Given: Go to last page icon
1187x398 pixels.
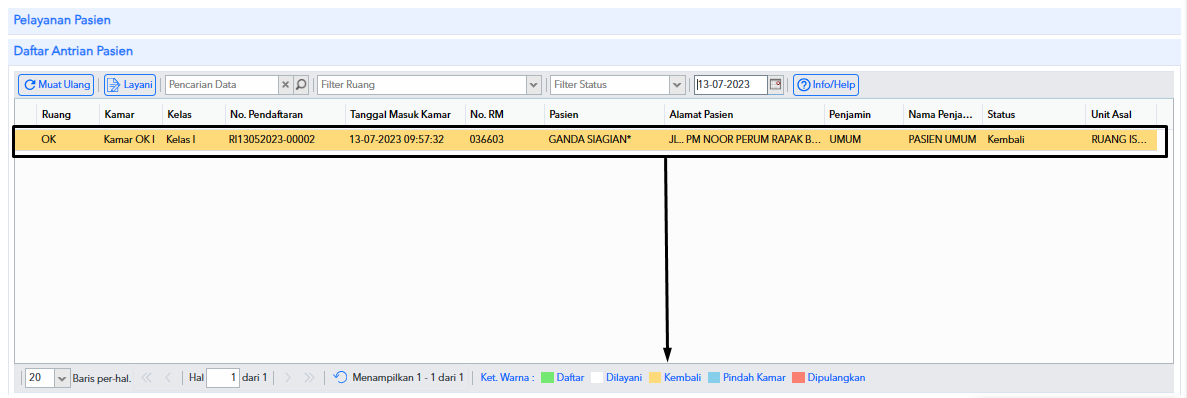Looking at the screenshot, I should click(309, 377).
